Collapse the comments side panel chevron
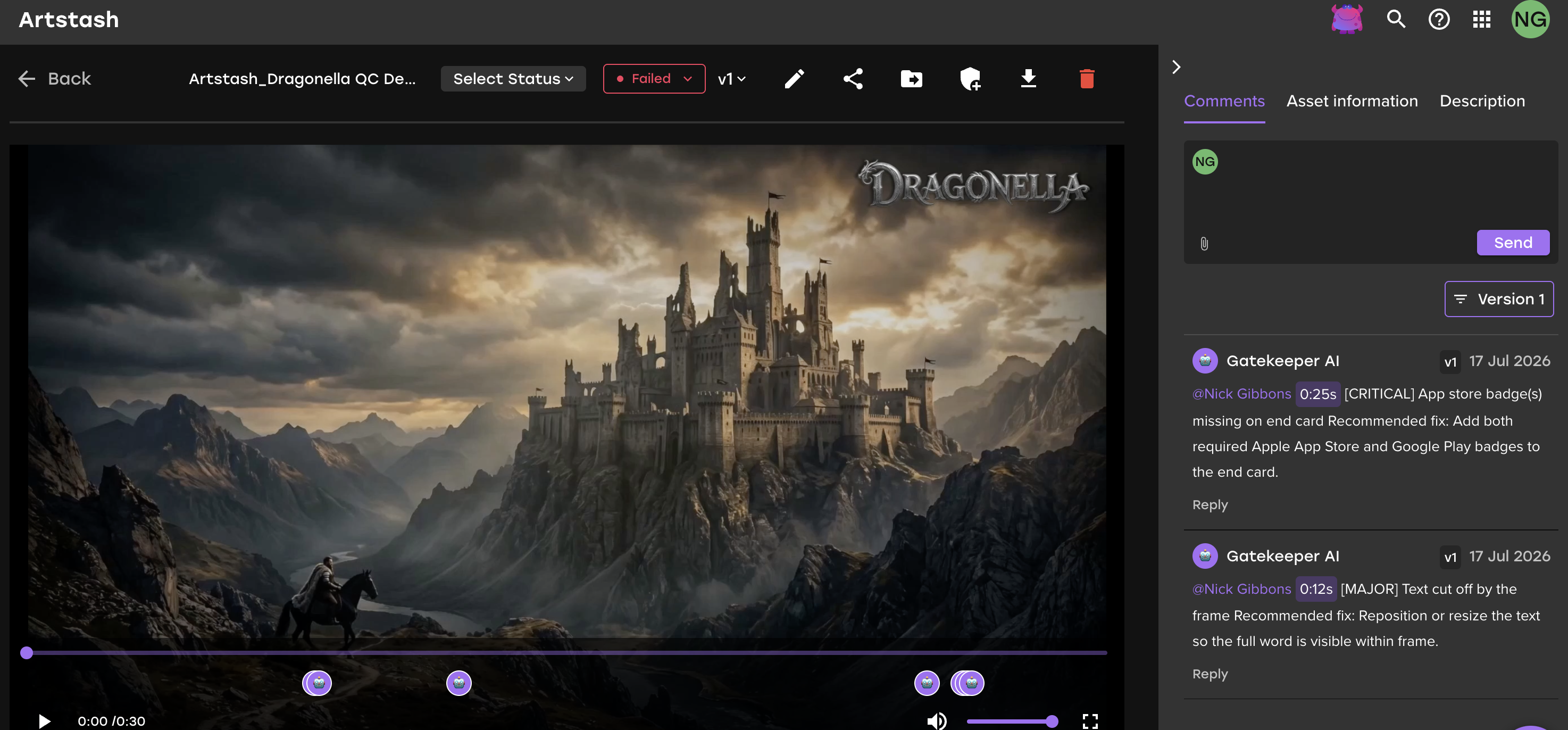The image size is (1568, 730). 1176,67
